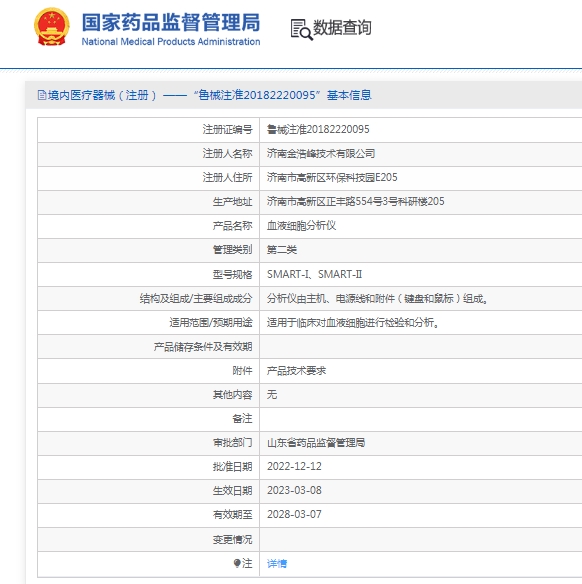Select 济南金浩峰技术有限公司 registrant name

[x=321, y=153]
